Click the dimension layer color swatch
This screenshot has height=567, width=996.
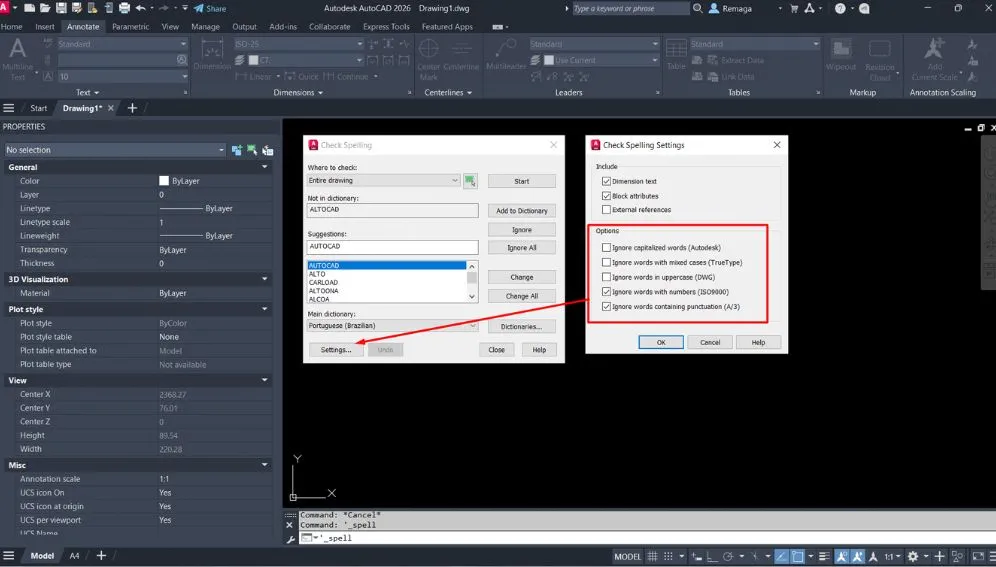click(x=253, y=60)
